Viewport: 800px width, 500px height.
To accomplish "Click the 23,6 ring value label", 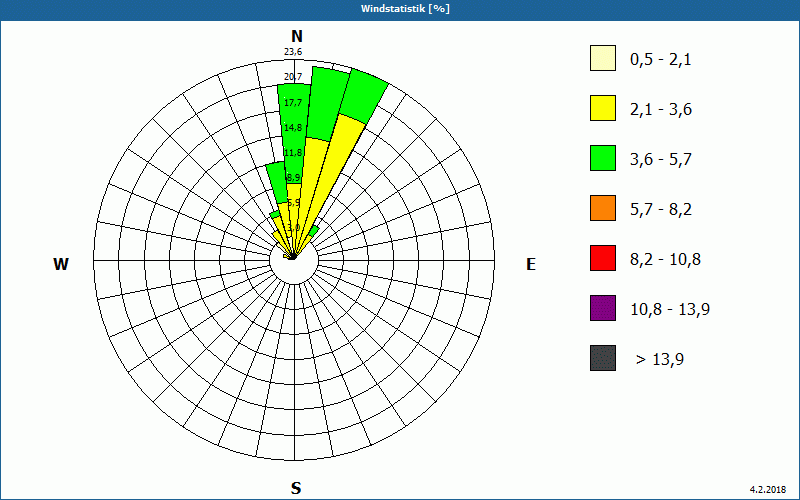I will pyautogui.click(x=293, y=52).
